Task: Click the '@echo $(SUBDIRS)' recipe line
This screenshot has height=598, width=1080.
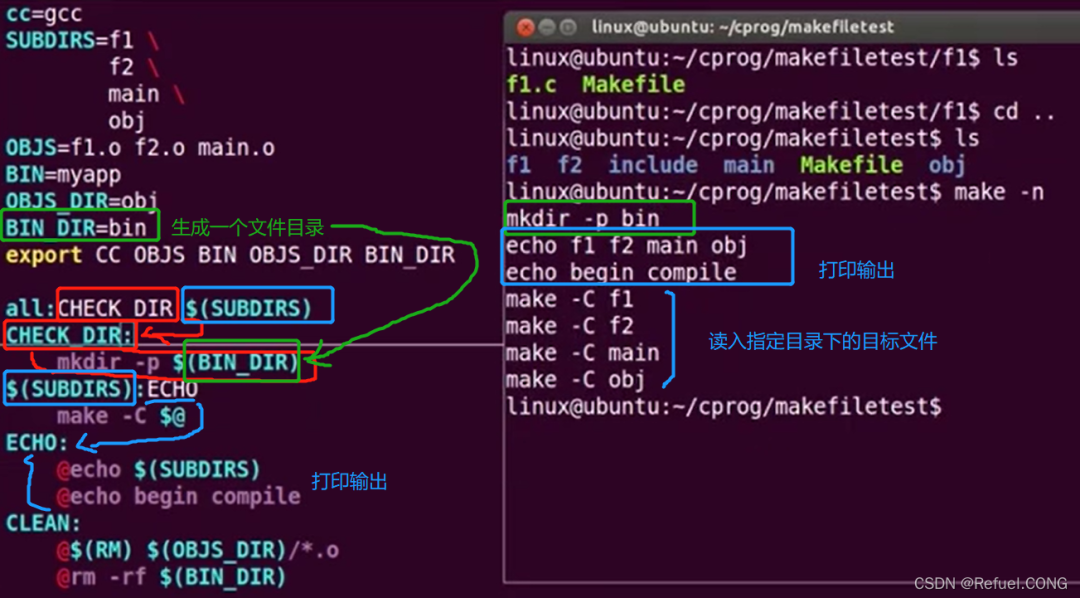Action: 158,470
